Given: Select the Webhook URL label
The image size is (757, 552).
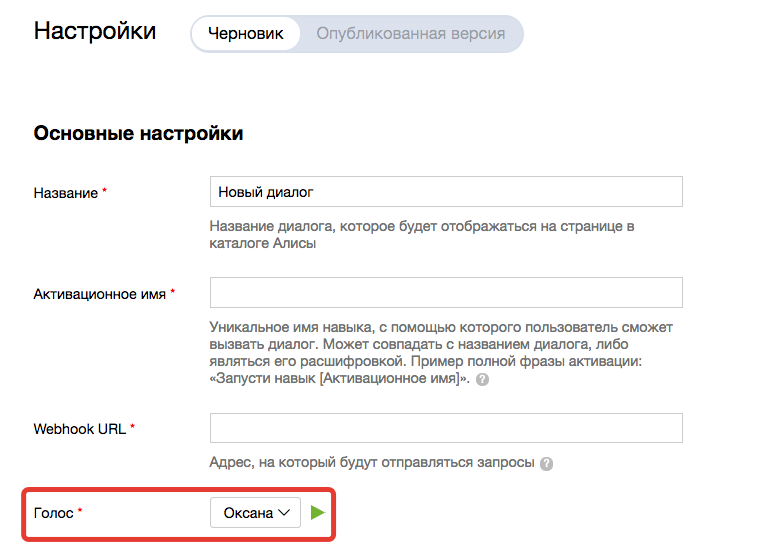Looking at the screenshot, I should (x=80, y=429).
